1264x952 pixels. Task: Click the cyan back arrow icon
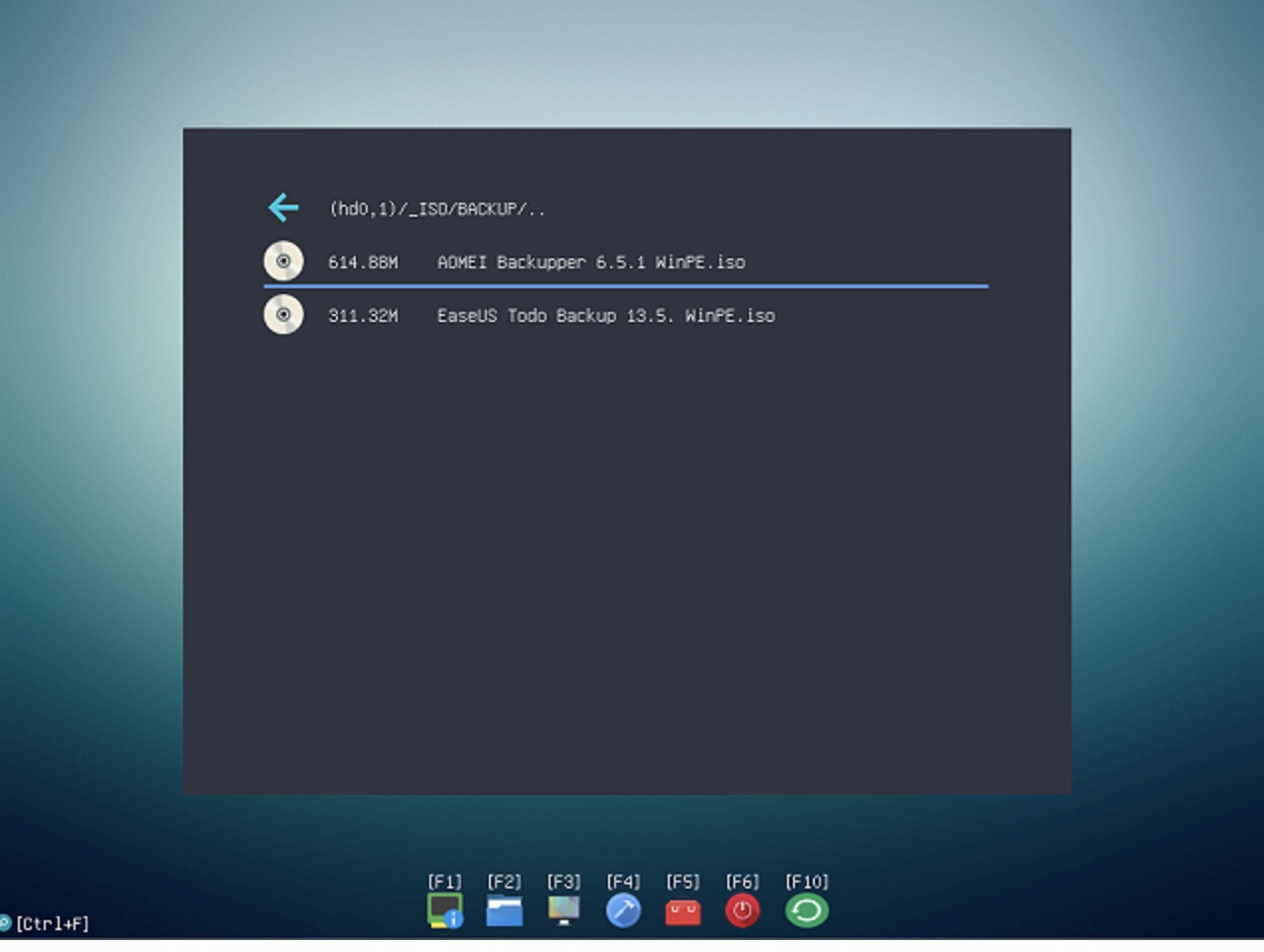(283, 208)
